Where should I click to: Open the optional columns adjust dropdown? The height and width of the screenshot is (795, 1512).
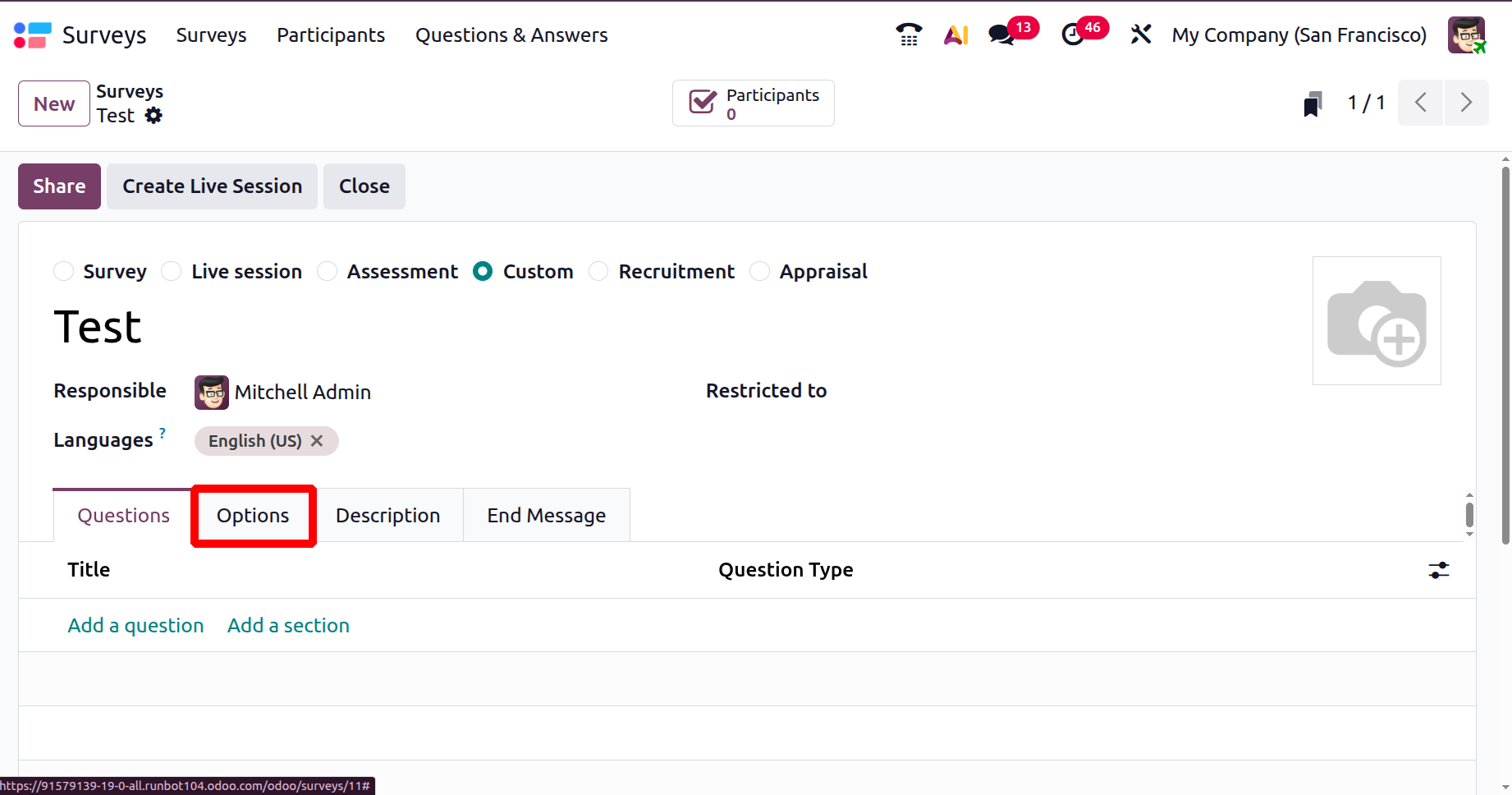pos(1438,570)
